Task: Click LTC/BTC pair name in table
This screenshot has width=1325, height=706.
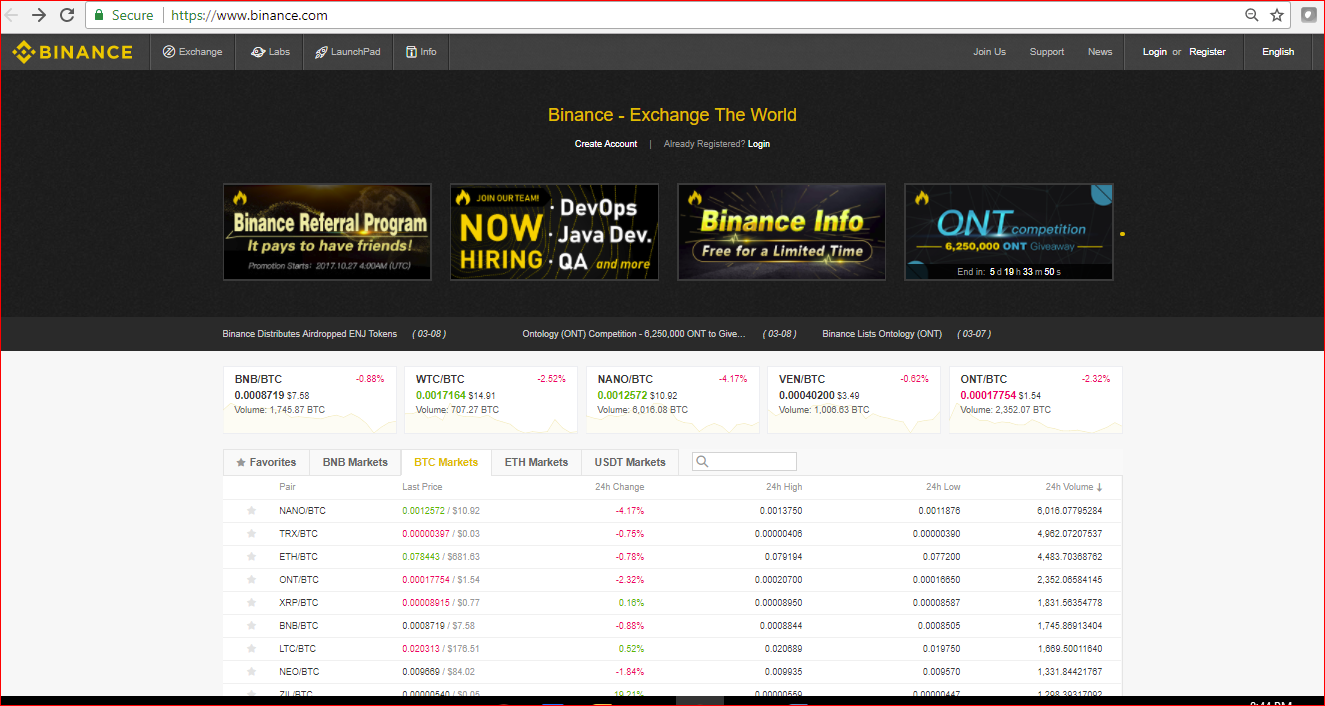Action: [297, 649]
